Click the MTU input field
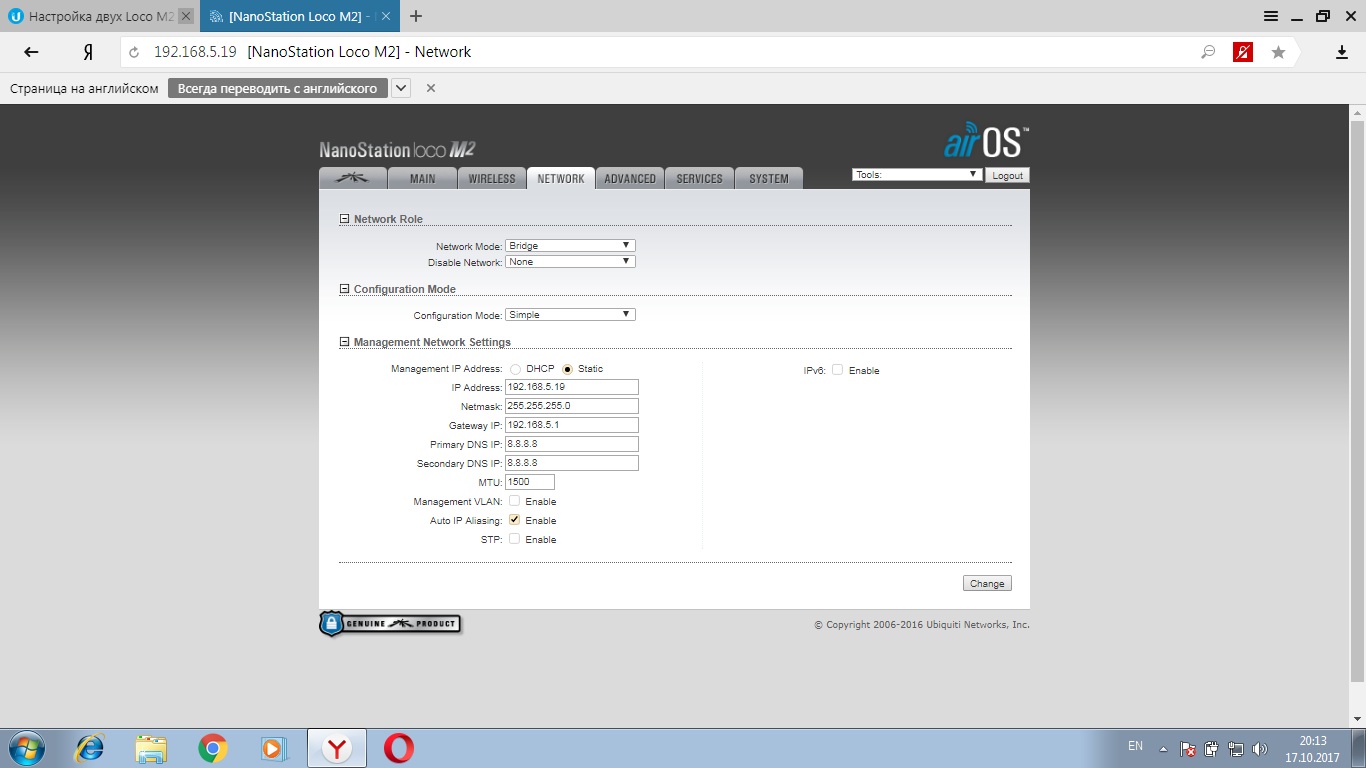1366x768 pixels. [x=530, y=482]
